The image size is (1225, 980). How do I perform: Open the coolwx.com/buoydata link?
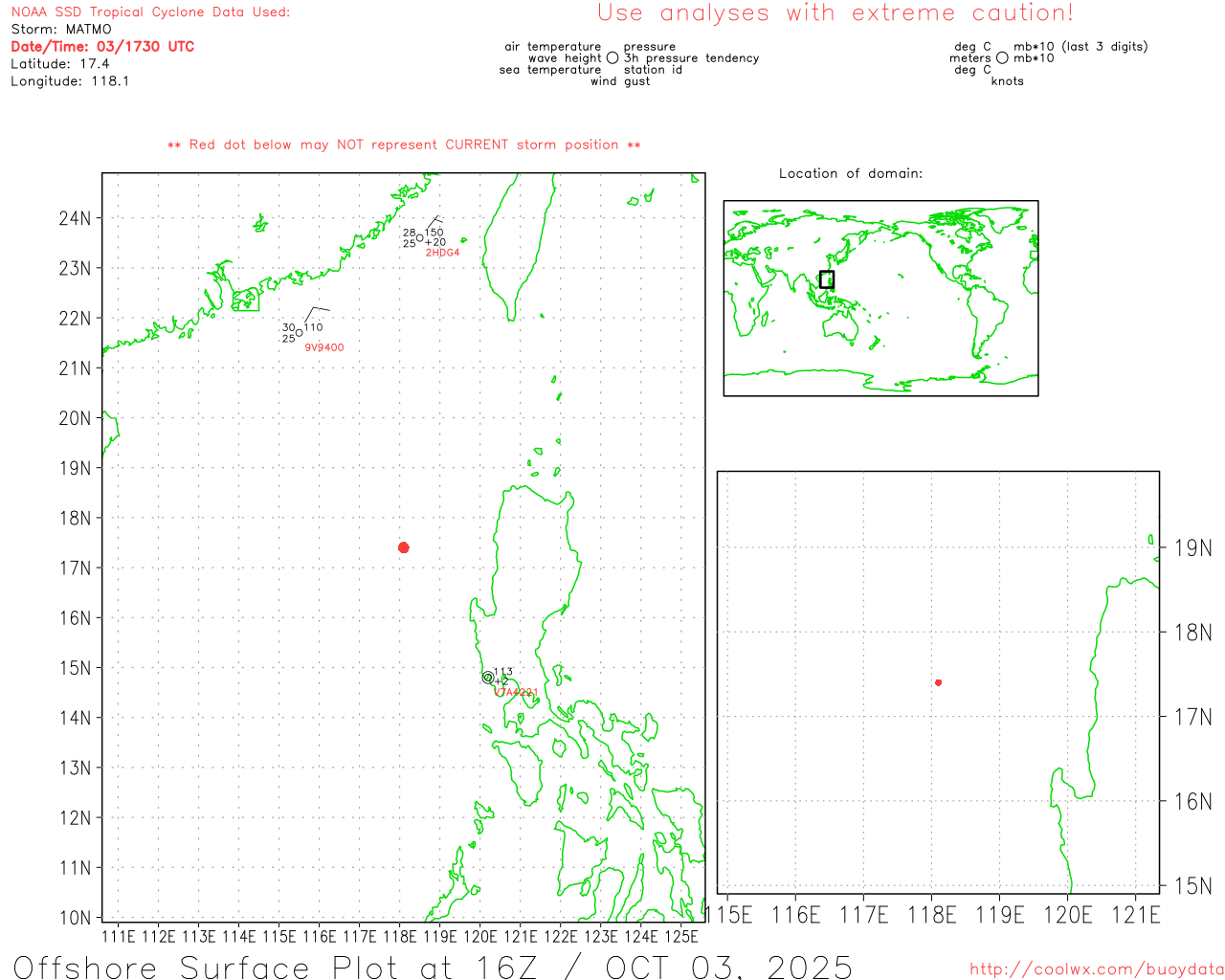click(x=1096, y=969)
